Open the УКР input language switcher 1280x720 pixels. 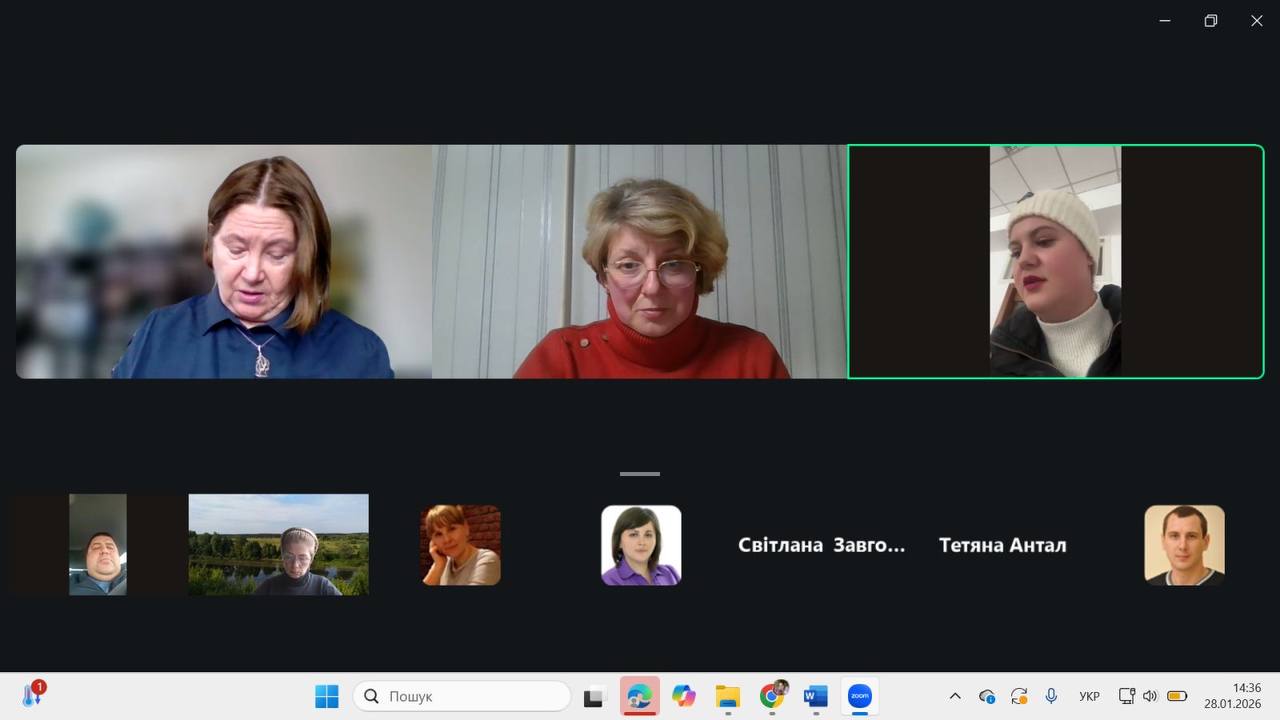coord(1089,696)
